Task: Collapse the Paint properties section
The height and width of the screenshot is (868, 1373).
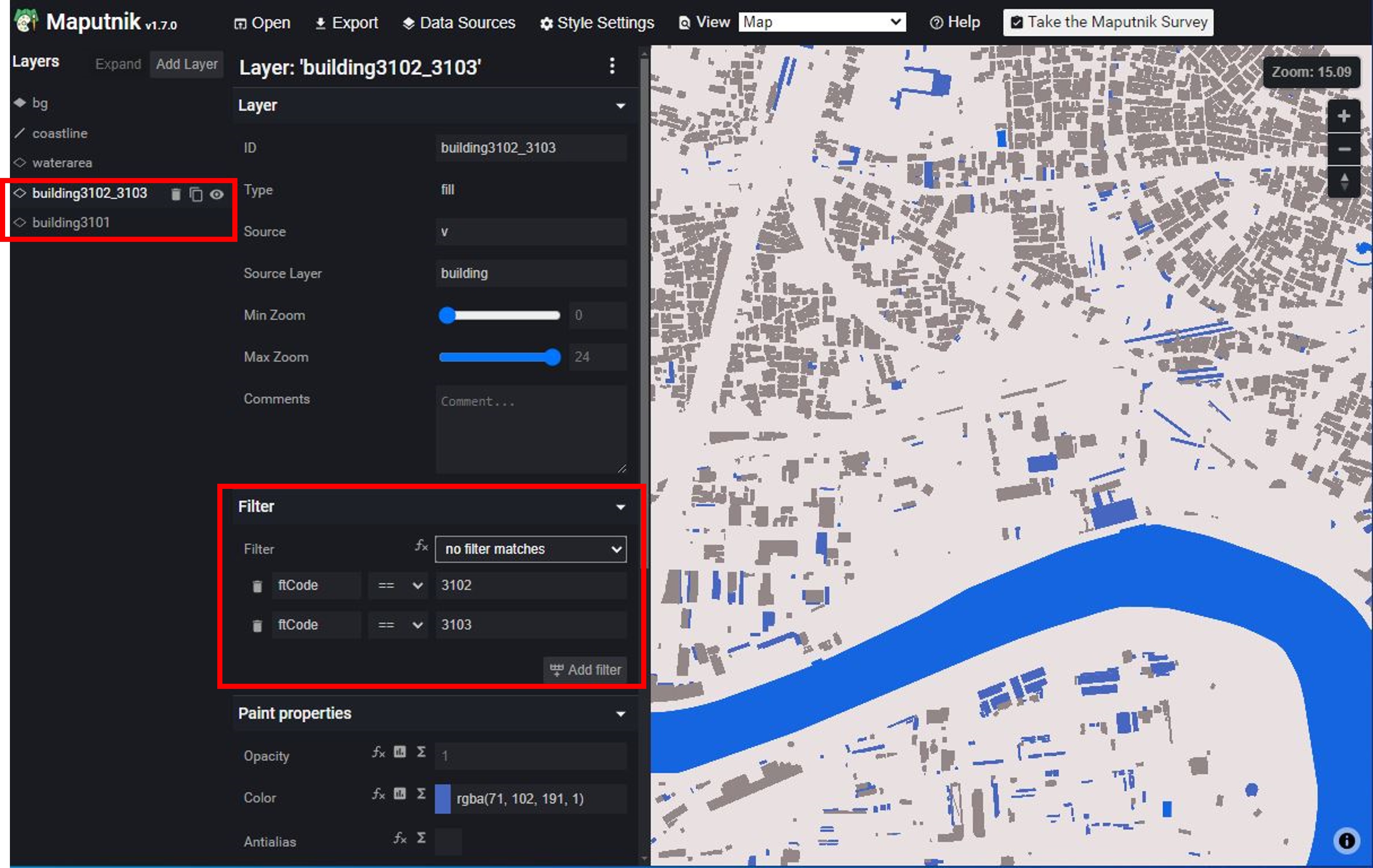Action: click(621, 713)
